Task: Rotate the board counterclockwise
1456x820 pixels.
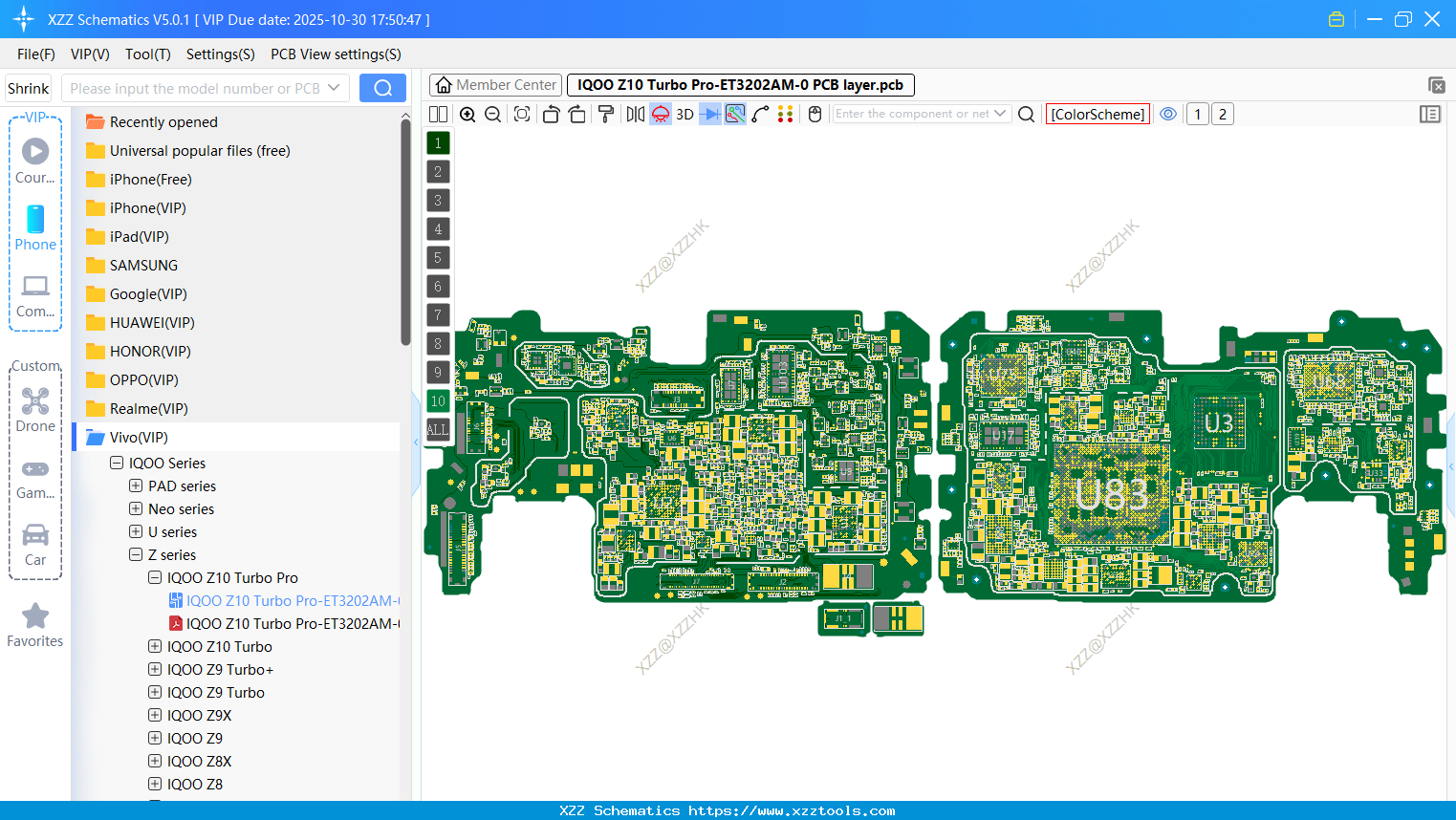Action: [x=551, y=114]
